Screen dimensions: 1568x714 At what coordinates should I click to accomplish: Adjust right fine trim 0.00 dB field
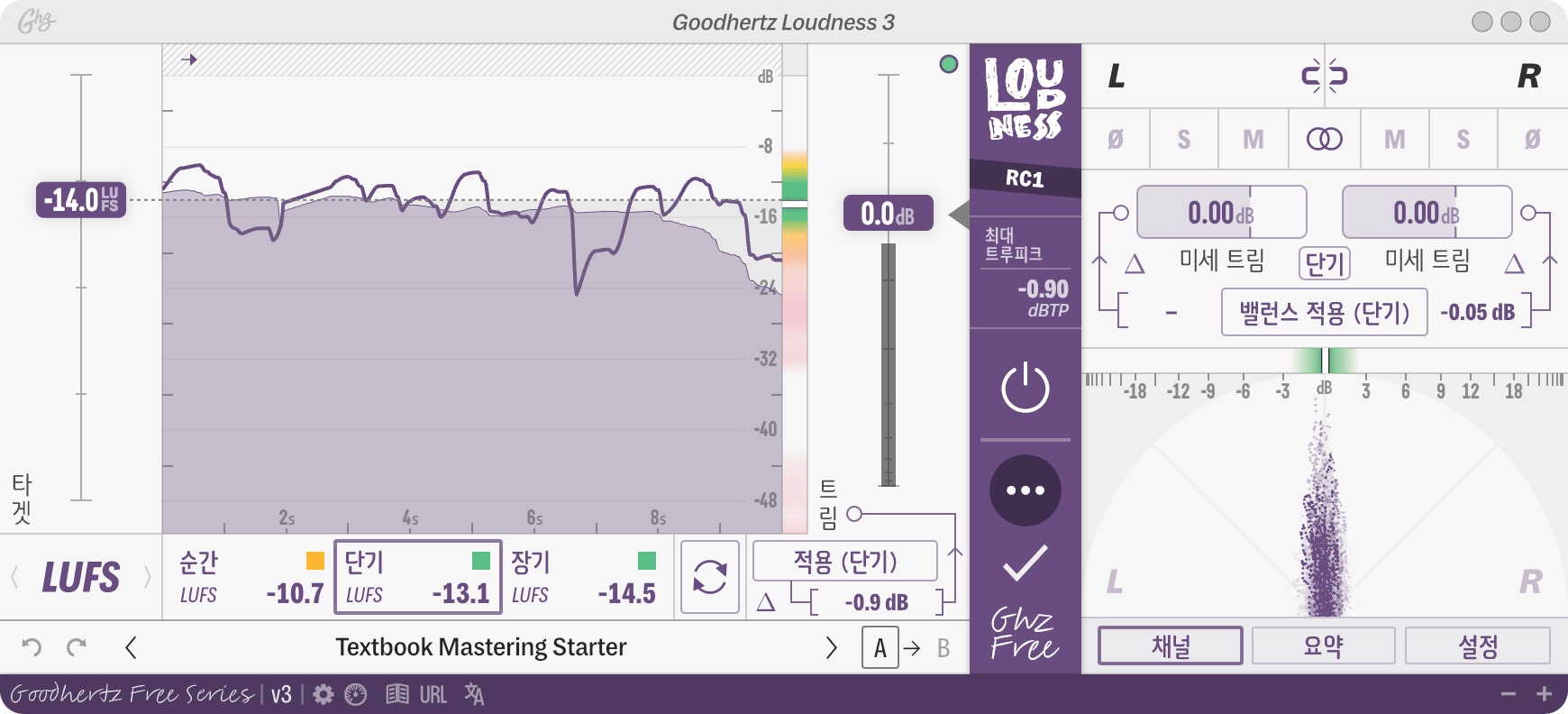click(x=1427, y=213)
